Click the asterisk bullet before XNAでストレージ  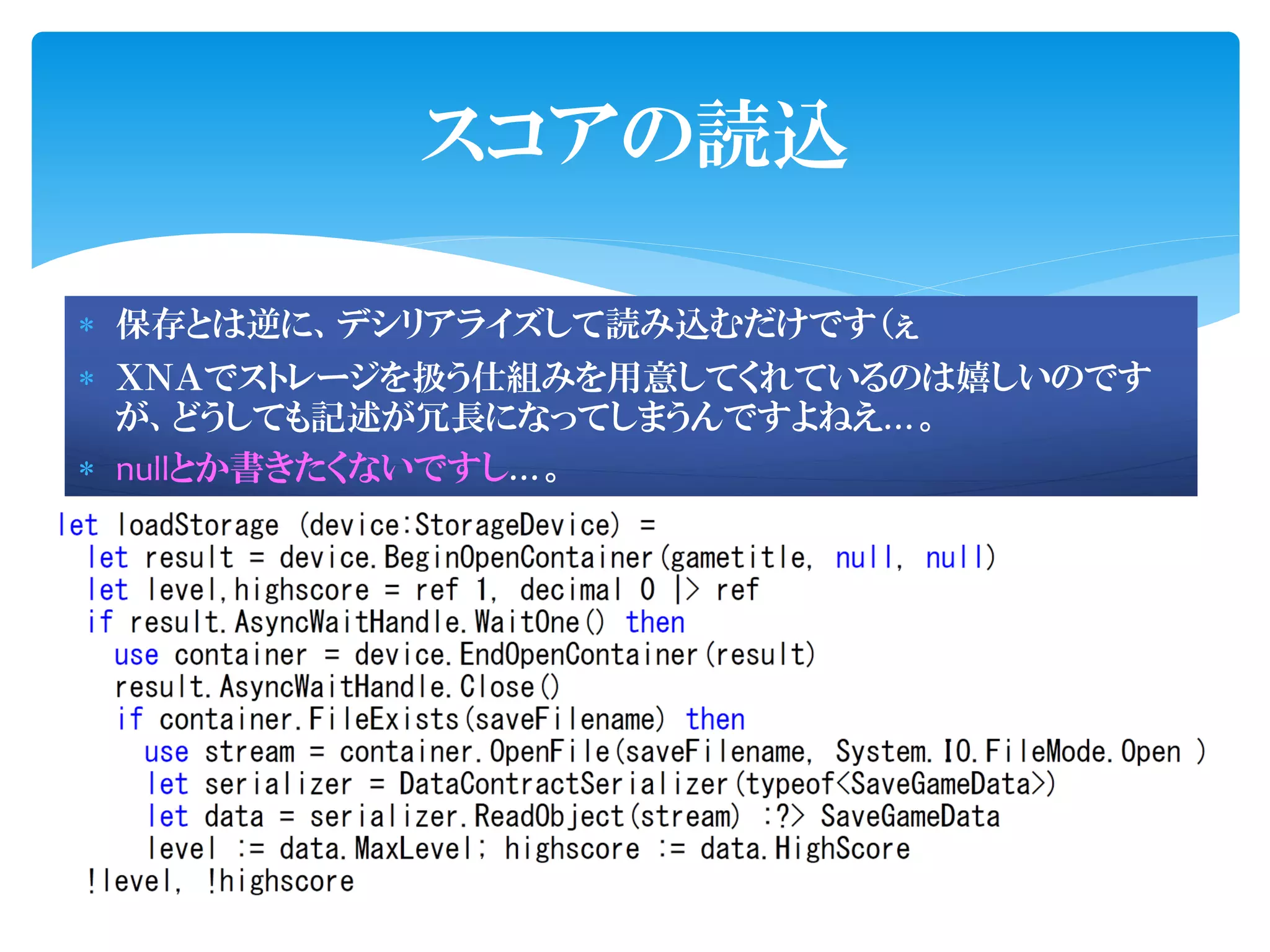(x=87, y=378)
